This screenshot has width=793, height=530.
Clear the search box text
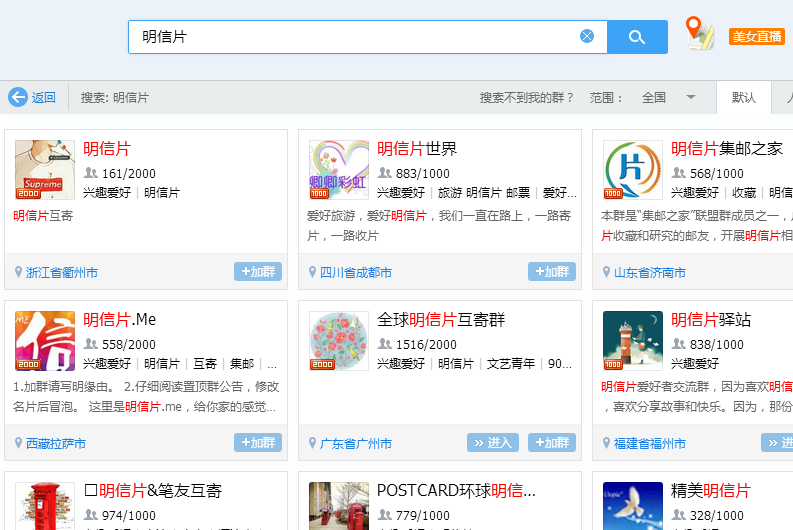[587, 36]
